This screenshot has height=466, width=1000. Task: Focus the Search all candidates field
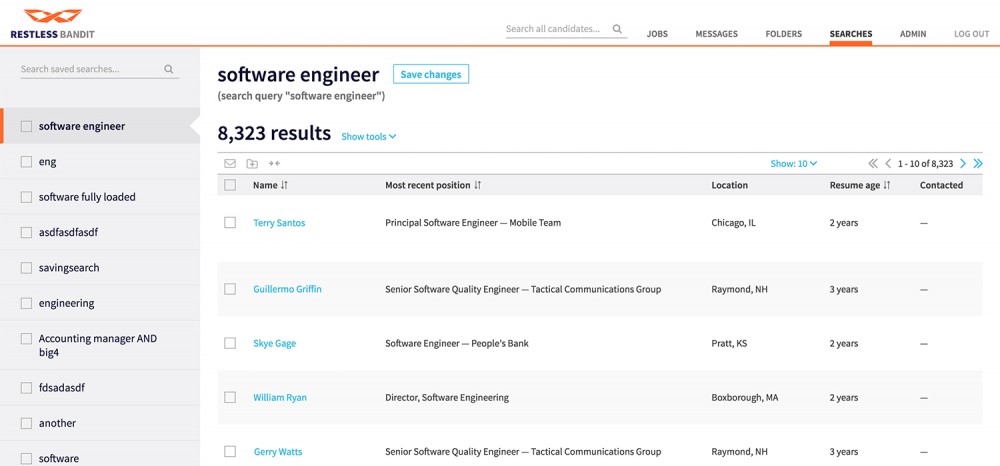tap(555, 30)
